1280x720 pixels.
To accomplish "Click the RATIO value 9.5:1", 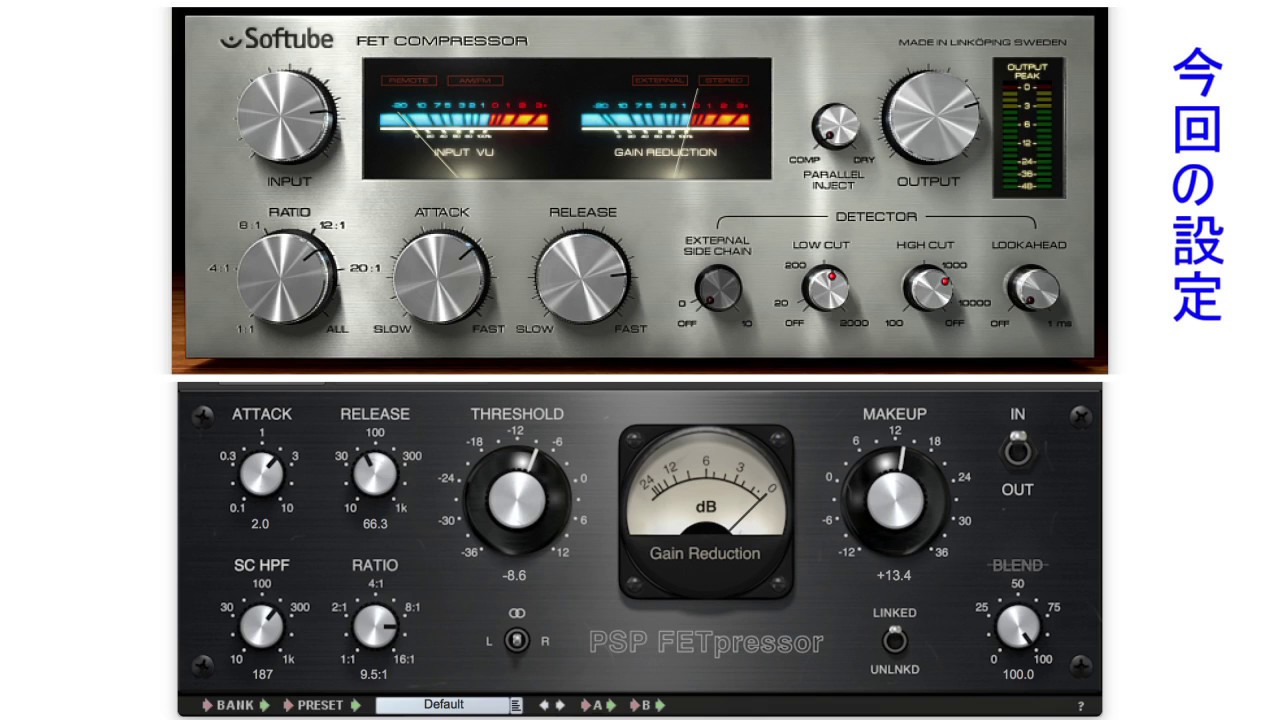I will click(x=375, y=674).
